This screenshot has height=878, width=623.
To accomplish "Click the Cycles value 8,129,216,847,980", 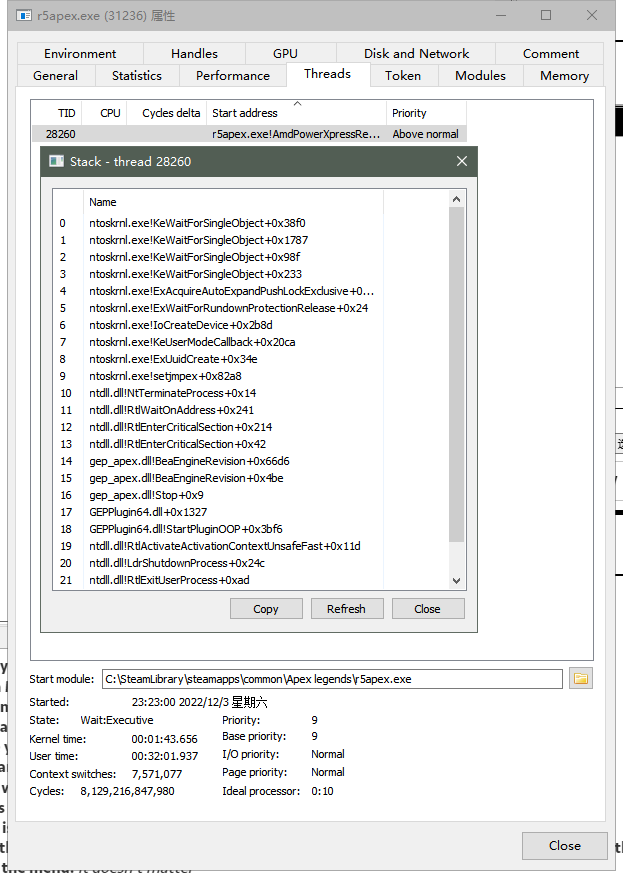I will pyautogui.click(x=127, y=791).
